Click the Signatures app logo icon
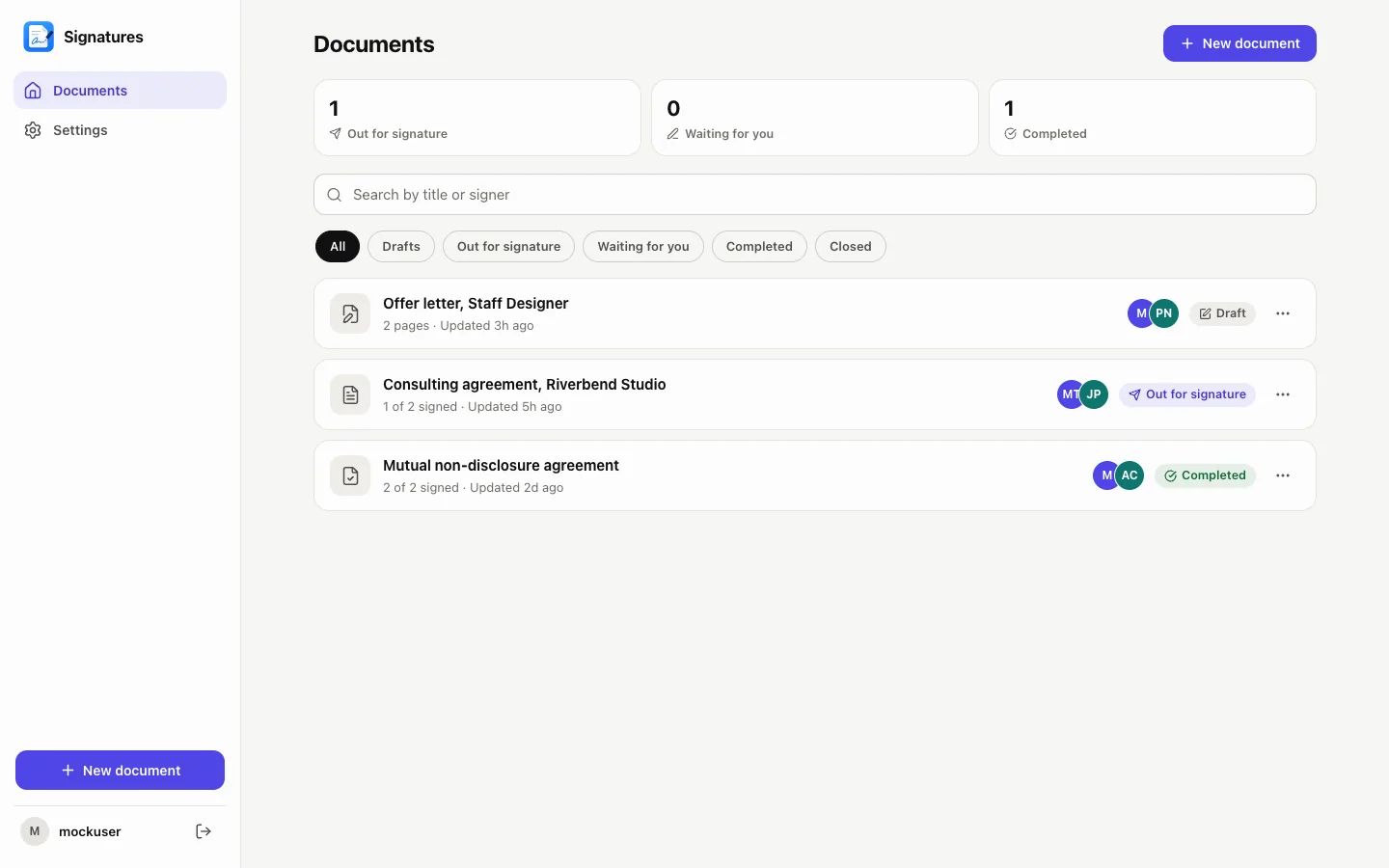This screenshot has height=868, width=1389. point(39,37)
